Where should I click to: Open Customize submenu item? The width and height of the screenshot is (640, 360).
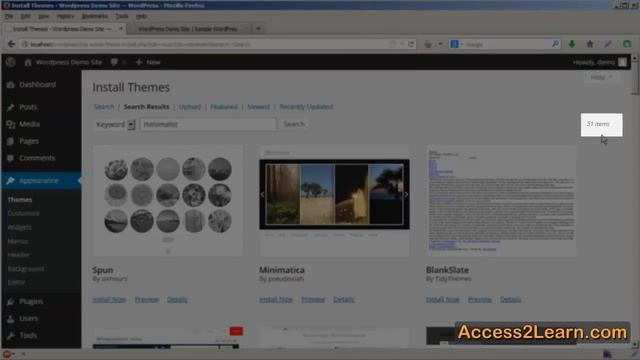pos(24,213)
